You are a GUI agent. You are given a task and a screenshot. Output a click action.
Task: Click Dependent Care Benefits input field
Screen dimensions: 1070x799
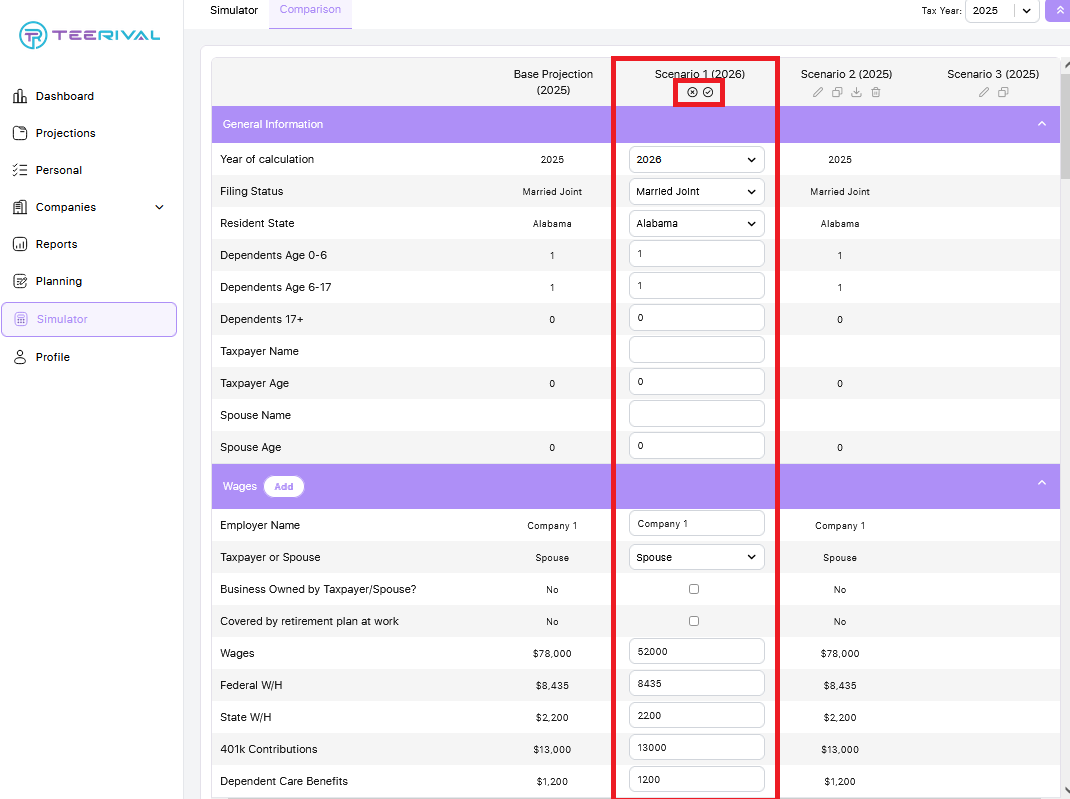(x=696, y=780)
